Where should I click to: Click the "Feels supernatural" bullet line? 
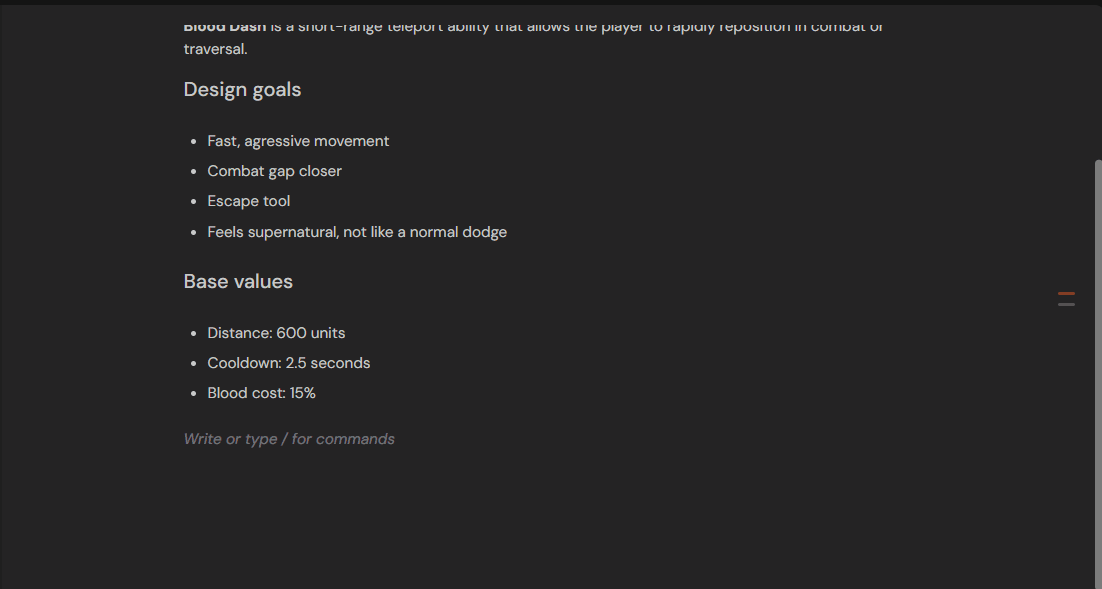click(x=357, y=232)
